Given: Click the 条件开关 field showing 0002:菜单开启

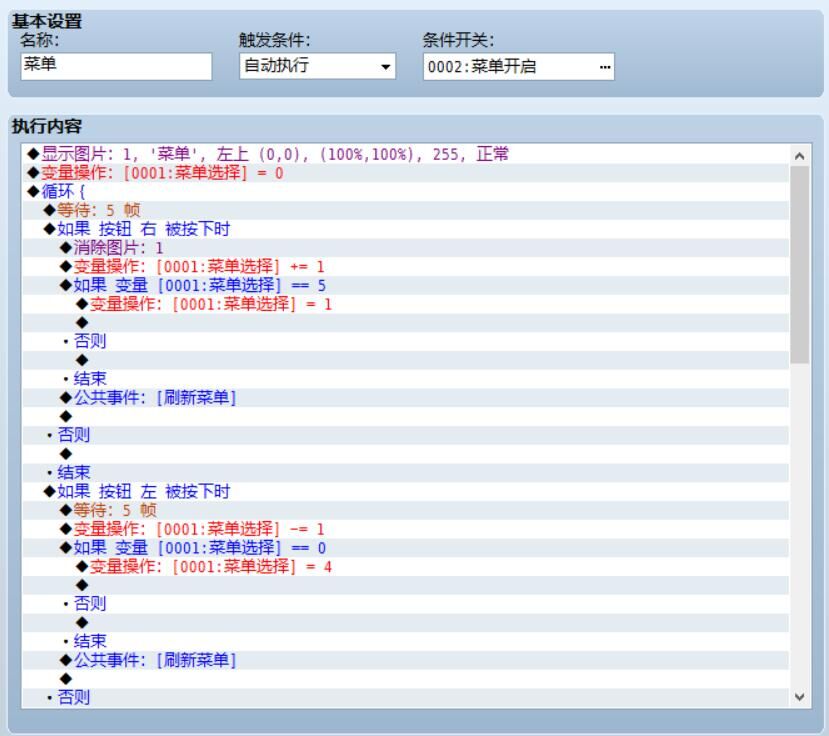Looking at the screenshot, I should click(x=519, y=67).
